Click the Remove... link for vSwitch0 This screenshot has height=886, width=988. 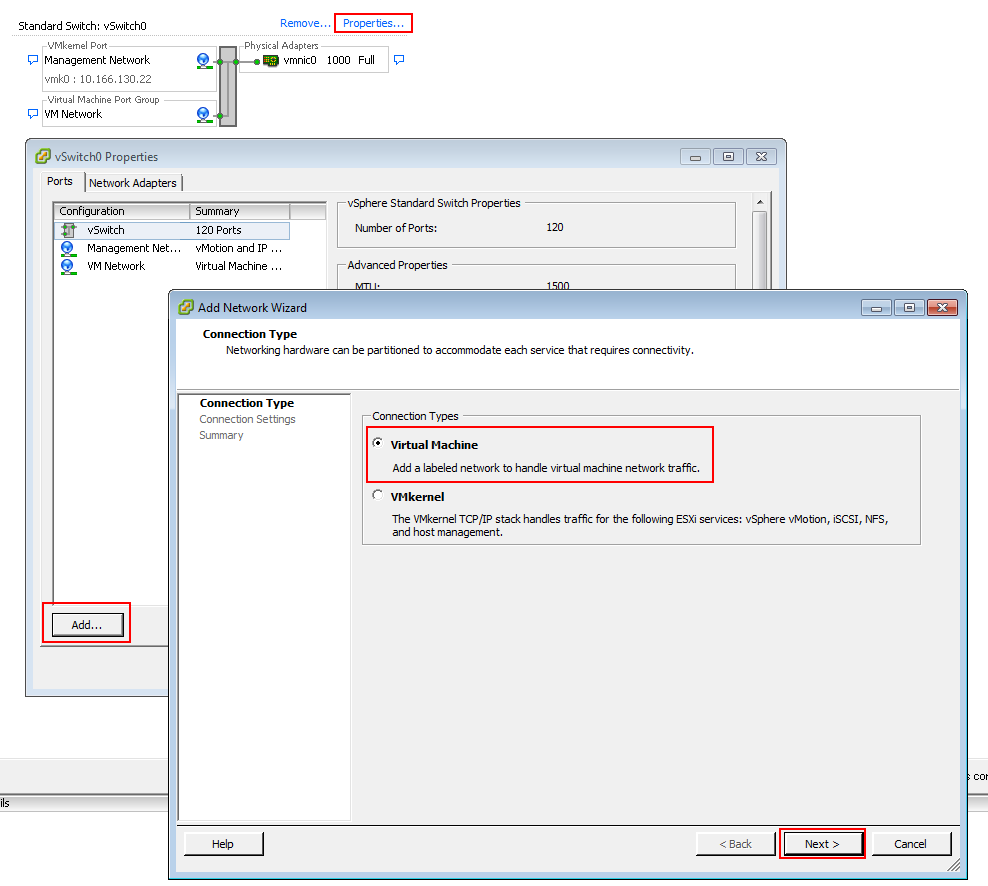tap(306, 23)
